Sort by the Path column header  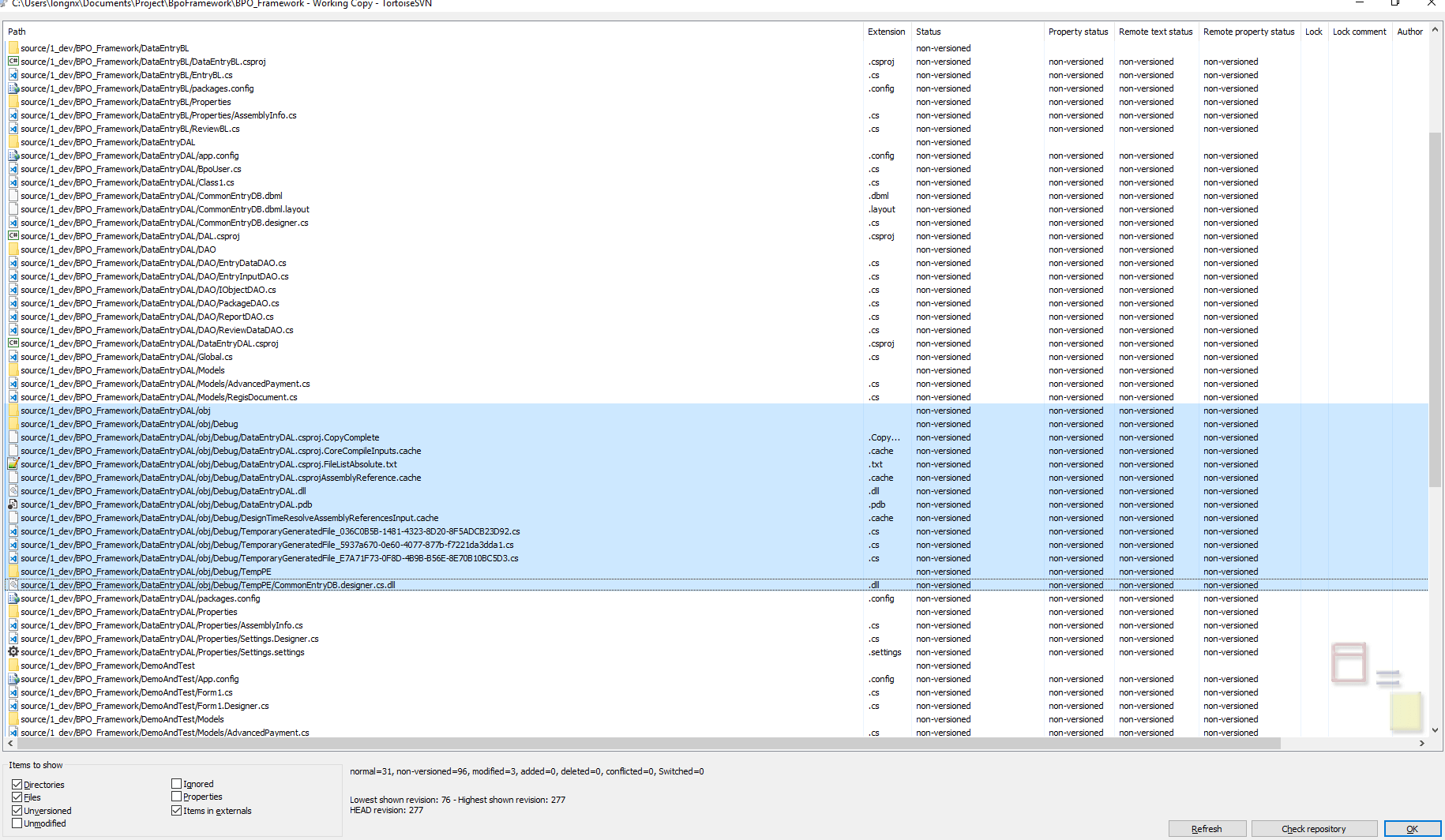pyautogui.click(x=433, y=32)
